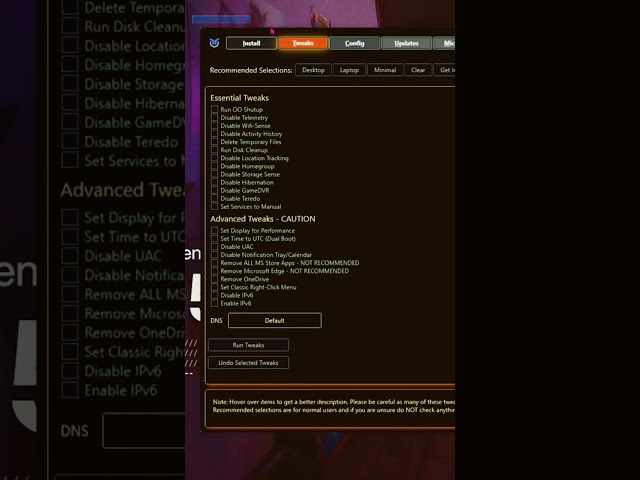Click the DNS label

click(x=216, y=320)
